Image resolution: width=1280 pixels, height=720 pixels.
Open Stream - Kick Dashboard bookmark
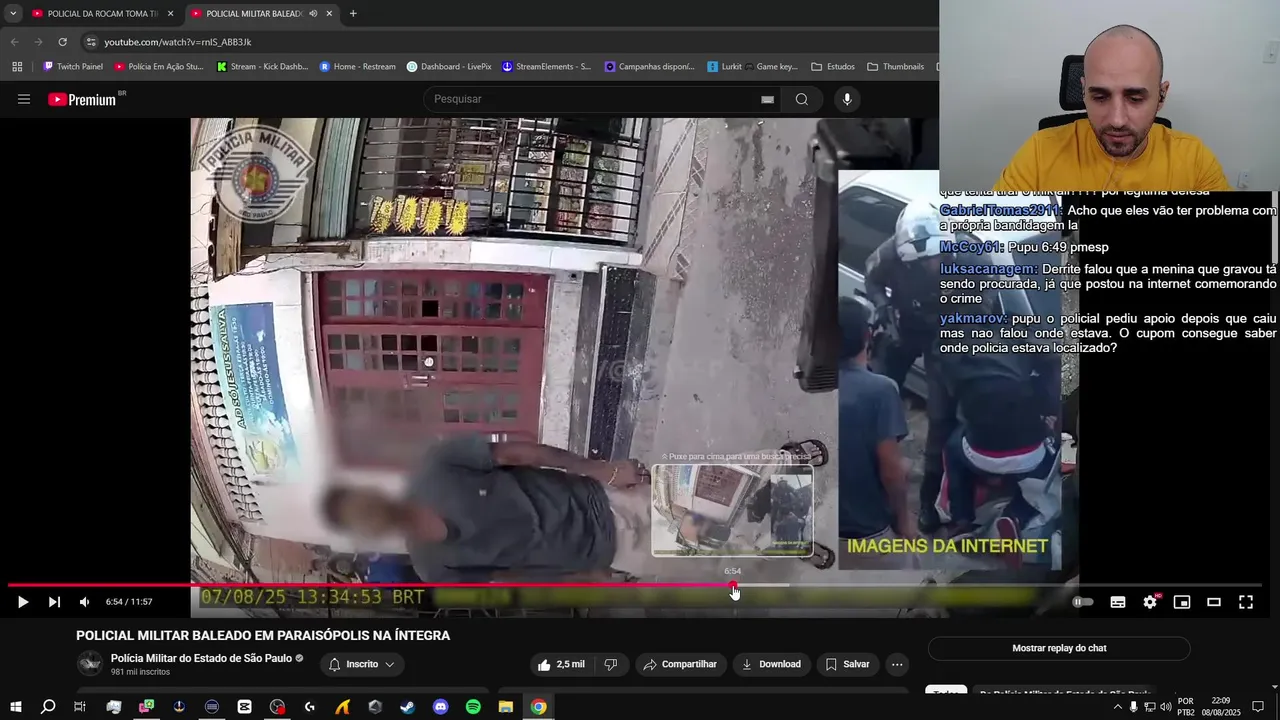coord(263,67)
